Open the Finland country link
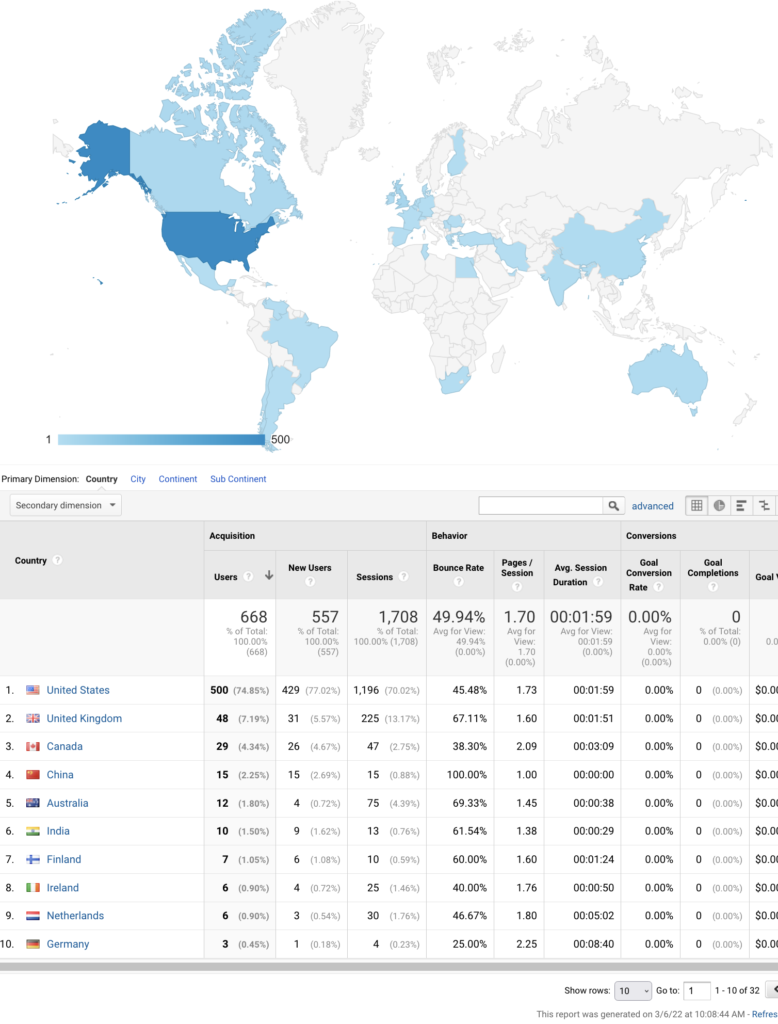 [x=64, y=859]
